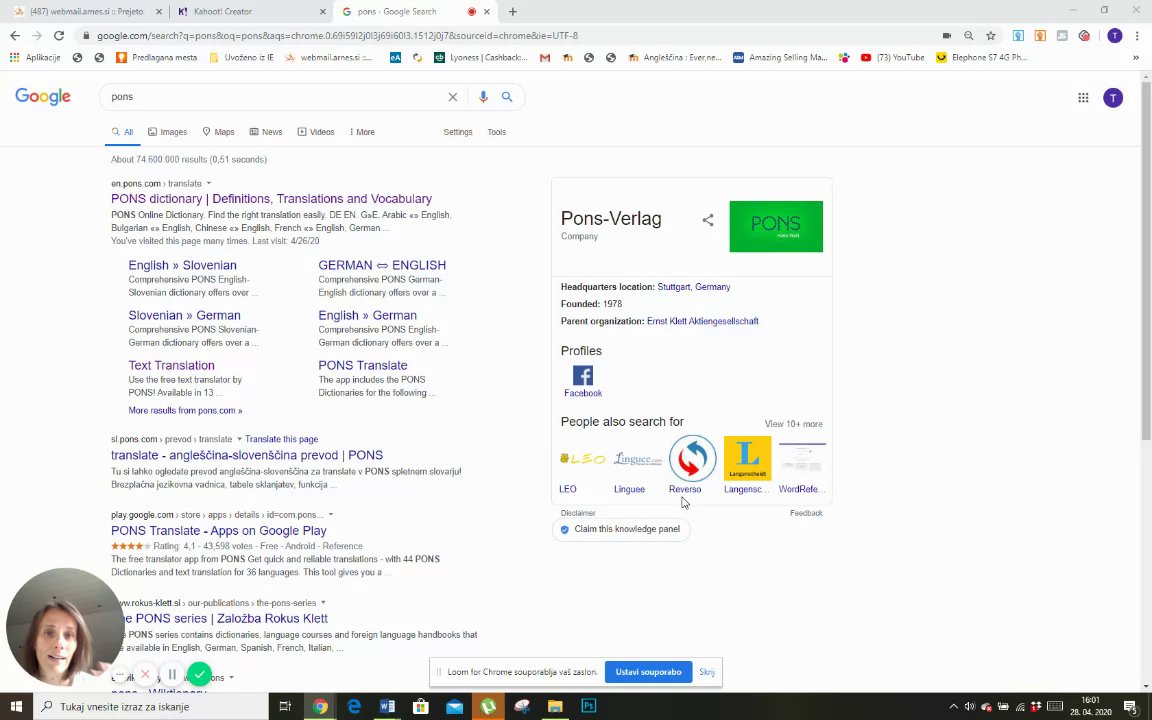The width and height of the screenshot is (1152, 720).
Task: Bookmark this page with the star icon
Action: click(x=990, y=35)
